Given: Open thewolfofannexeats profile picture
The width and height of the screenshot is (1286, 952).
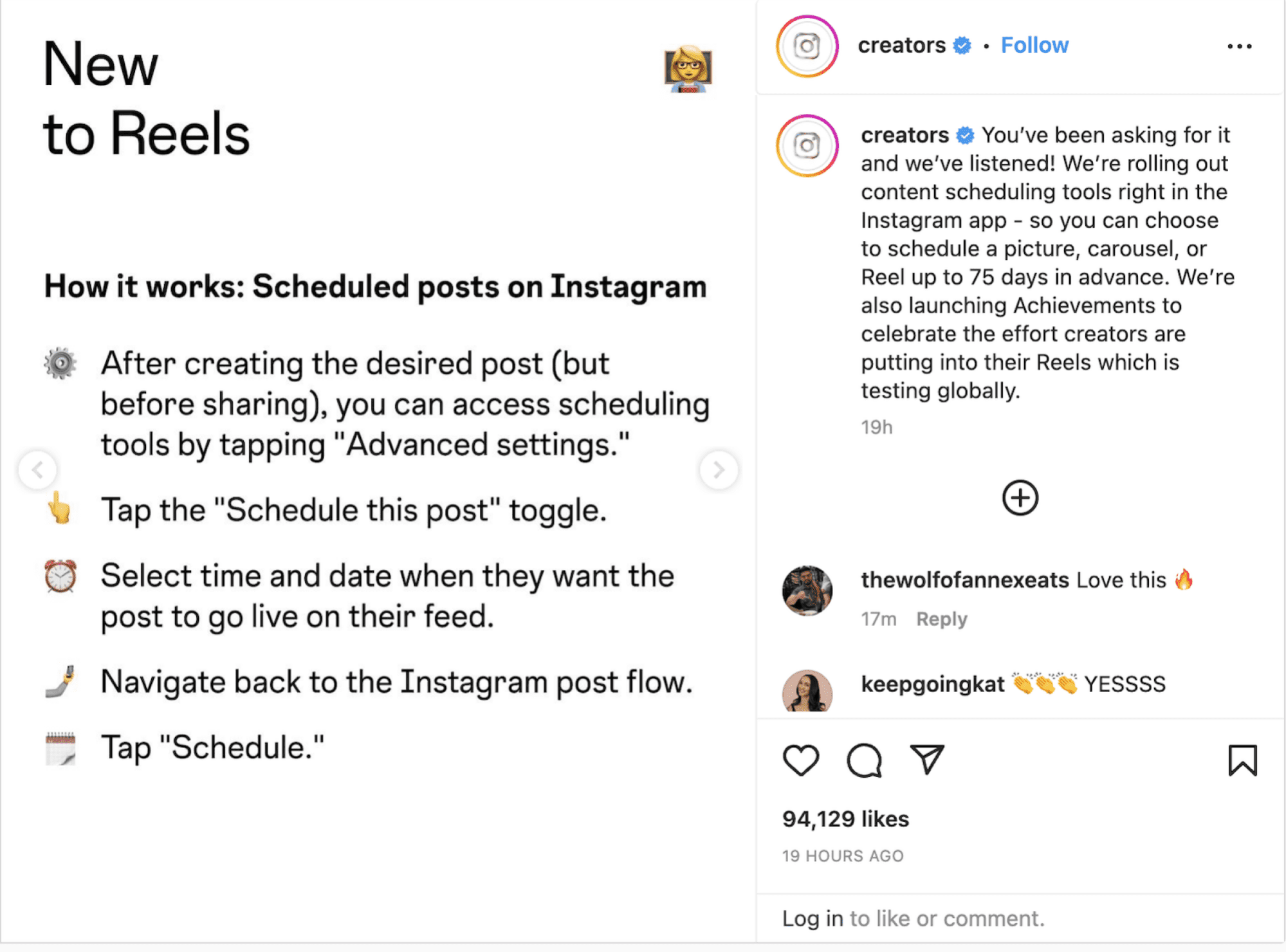Looking at the screenshot, I should pyautogui.click(x=807, y=590).
